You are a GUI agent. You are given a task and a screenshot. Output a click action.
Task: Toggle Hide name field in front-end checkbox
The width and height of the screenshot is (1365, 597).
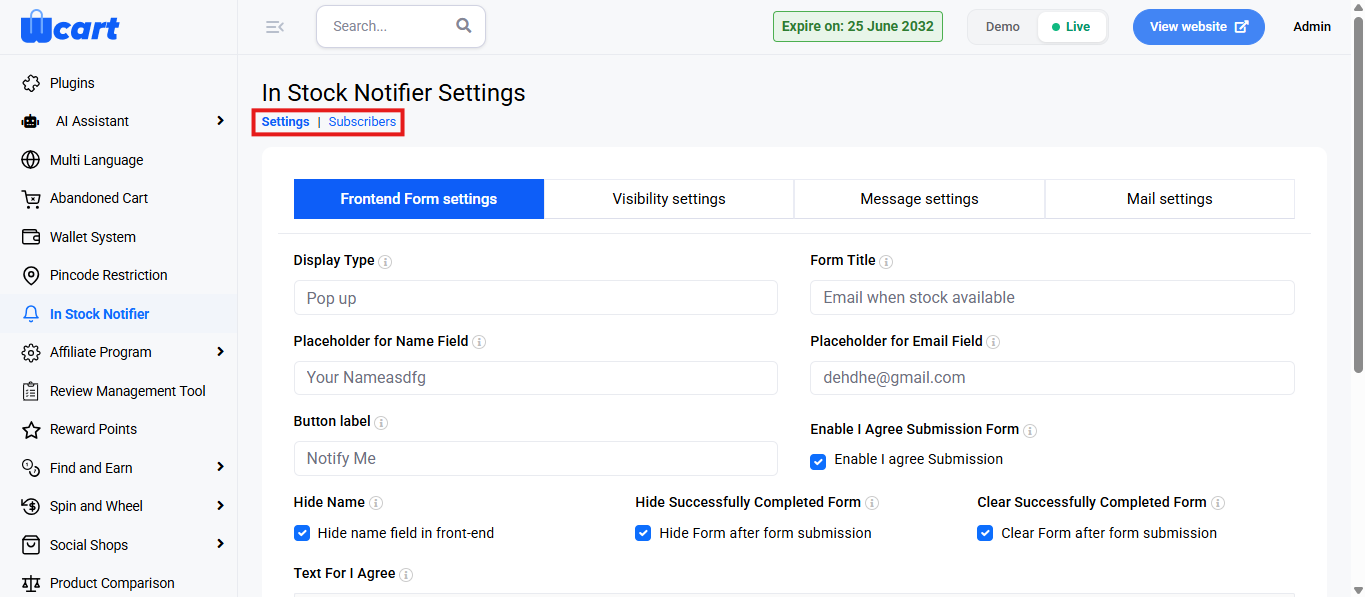pyautogui.click(x=302, y=533)
